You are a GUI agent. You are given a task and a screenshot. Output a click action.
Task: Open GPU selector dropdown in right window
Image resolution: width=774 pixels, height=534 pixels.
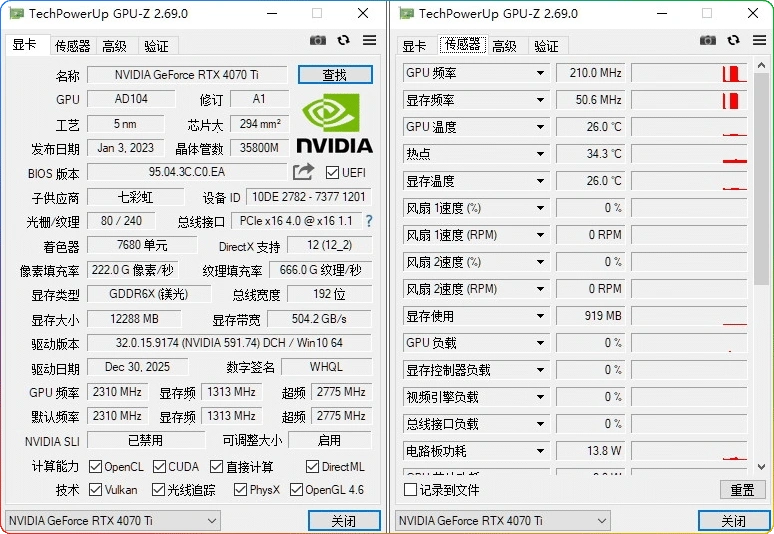click(503, 521)
